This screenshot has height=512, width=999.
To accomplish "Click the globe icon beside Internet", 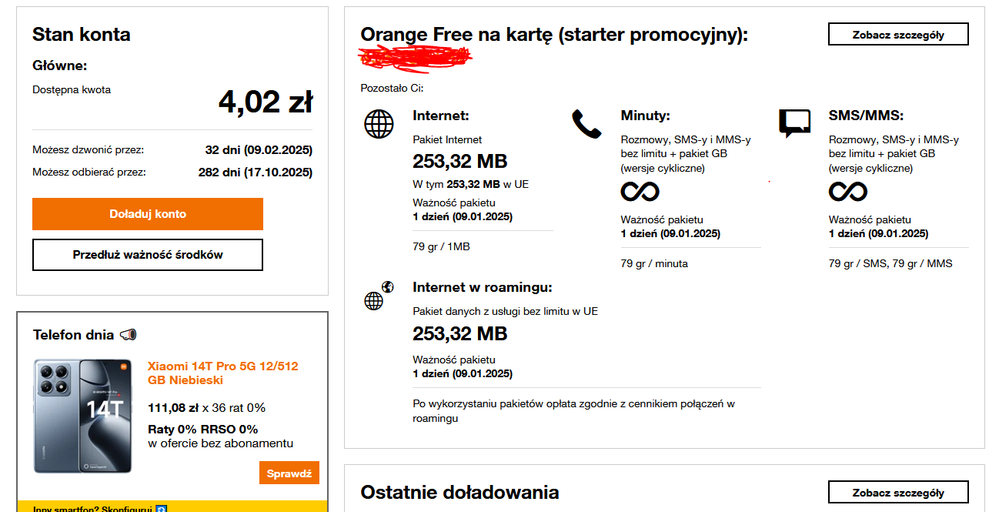I will tap(379, 125).
